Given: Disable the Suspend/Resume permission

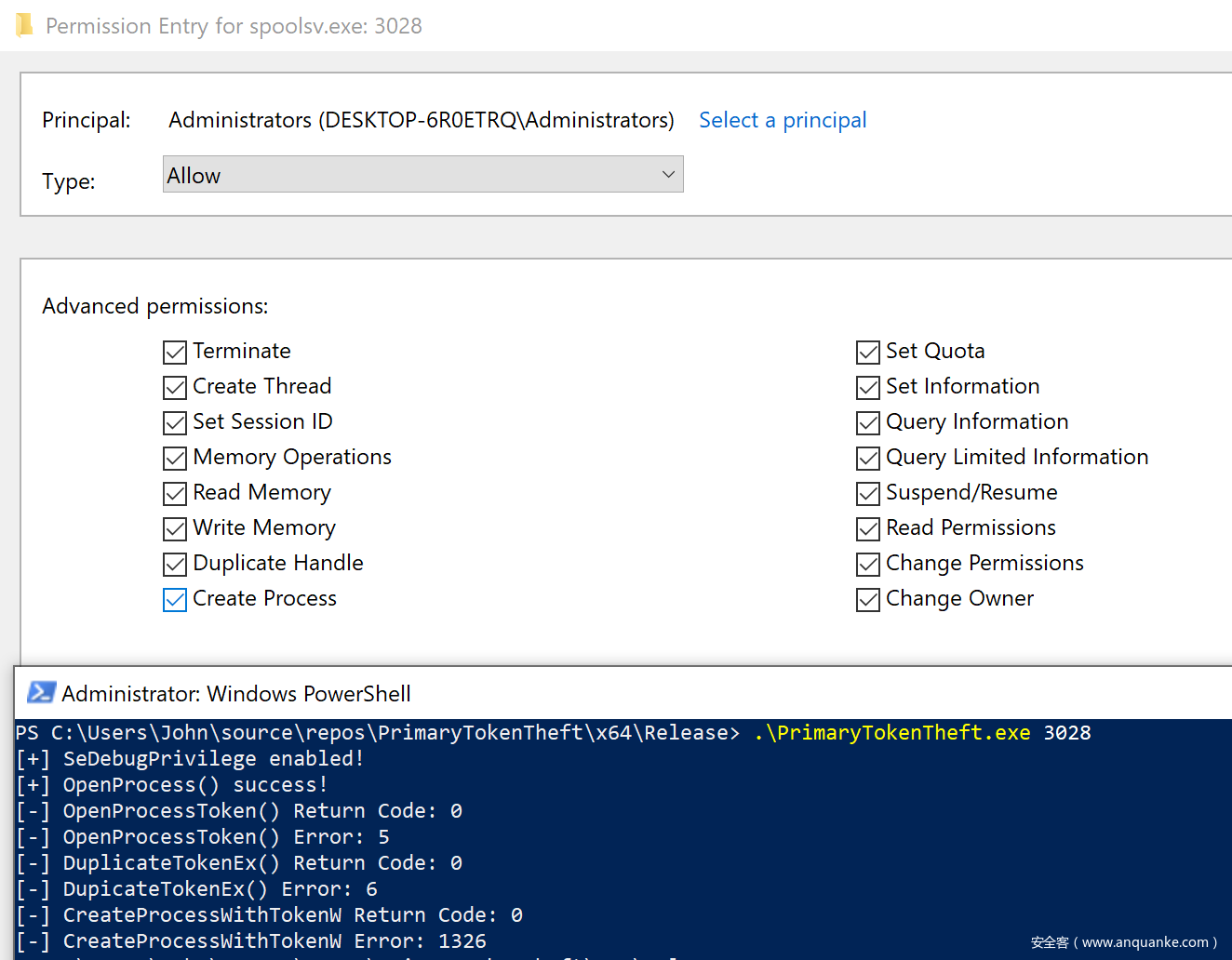Looking at the screenshot, I should pos(867,493).
